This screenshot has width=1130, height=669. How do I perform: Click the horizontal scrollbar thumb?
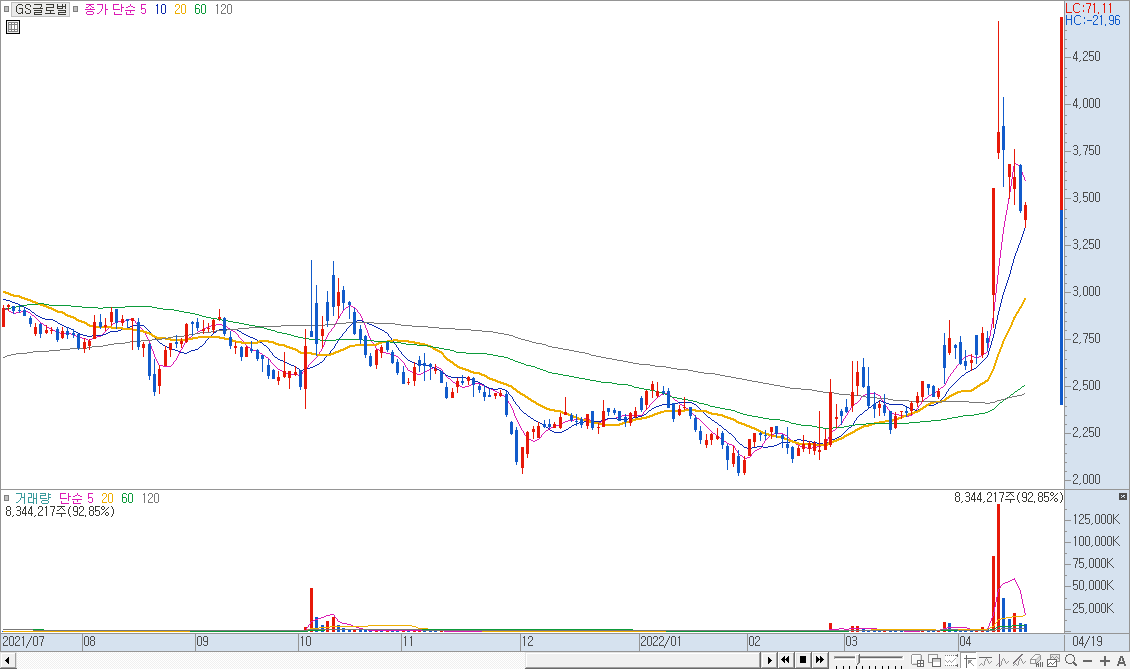click(x=643, y=660)
